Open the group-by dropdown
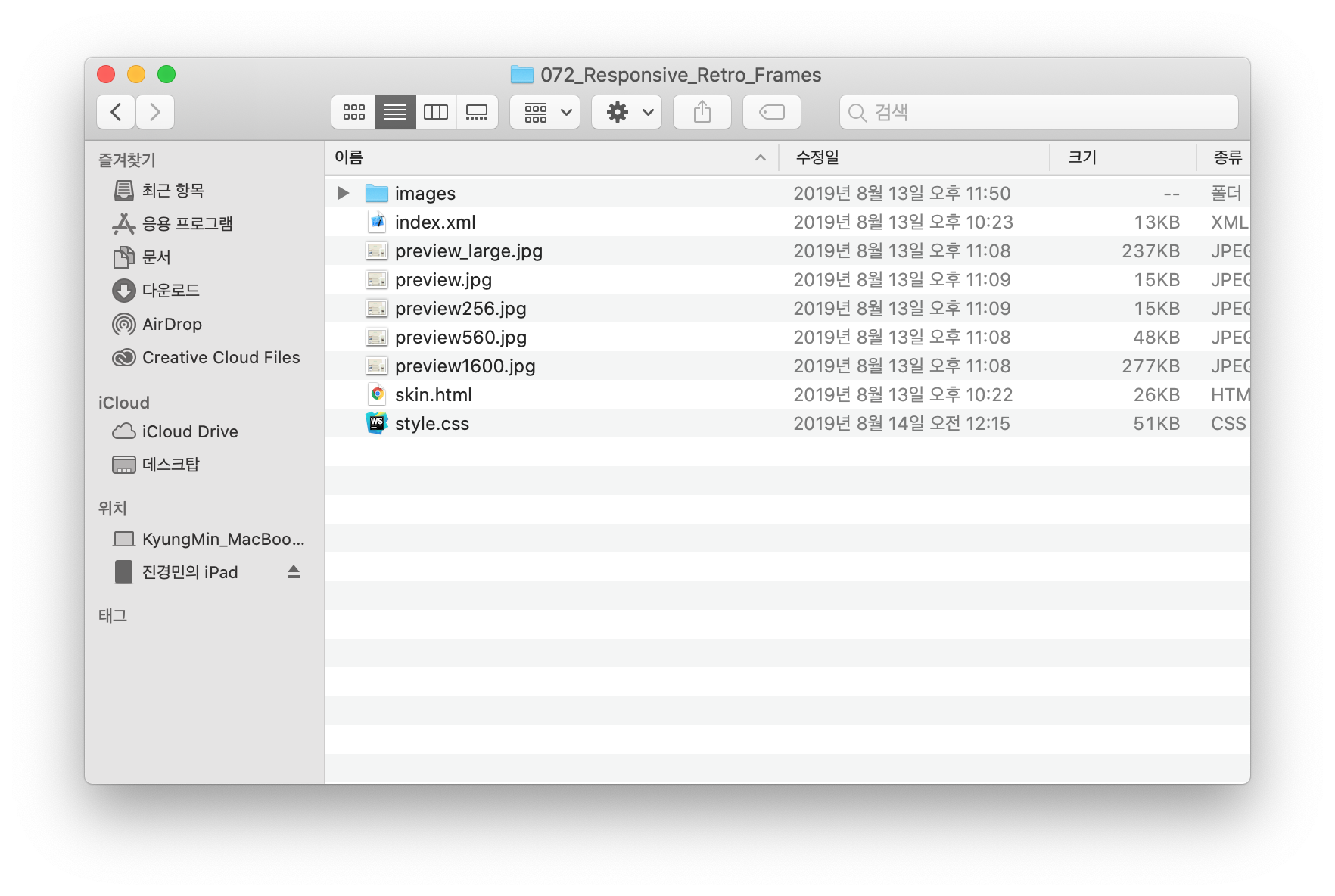 (x=545, y=112)
